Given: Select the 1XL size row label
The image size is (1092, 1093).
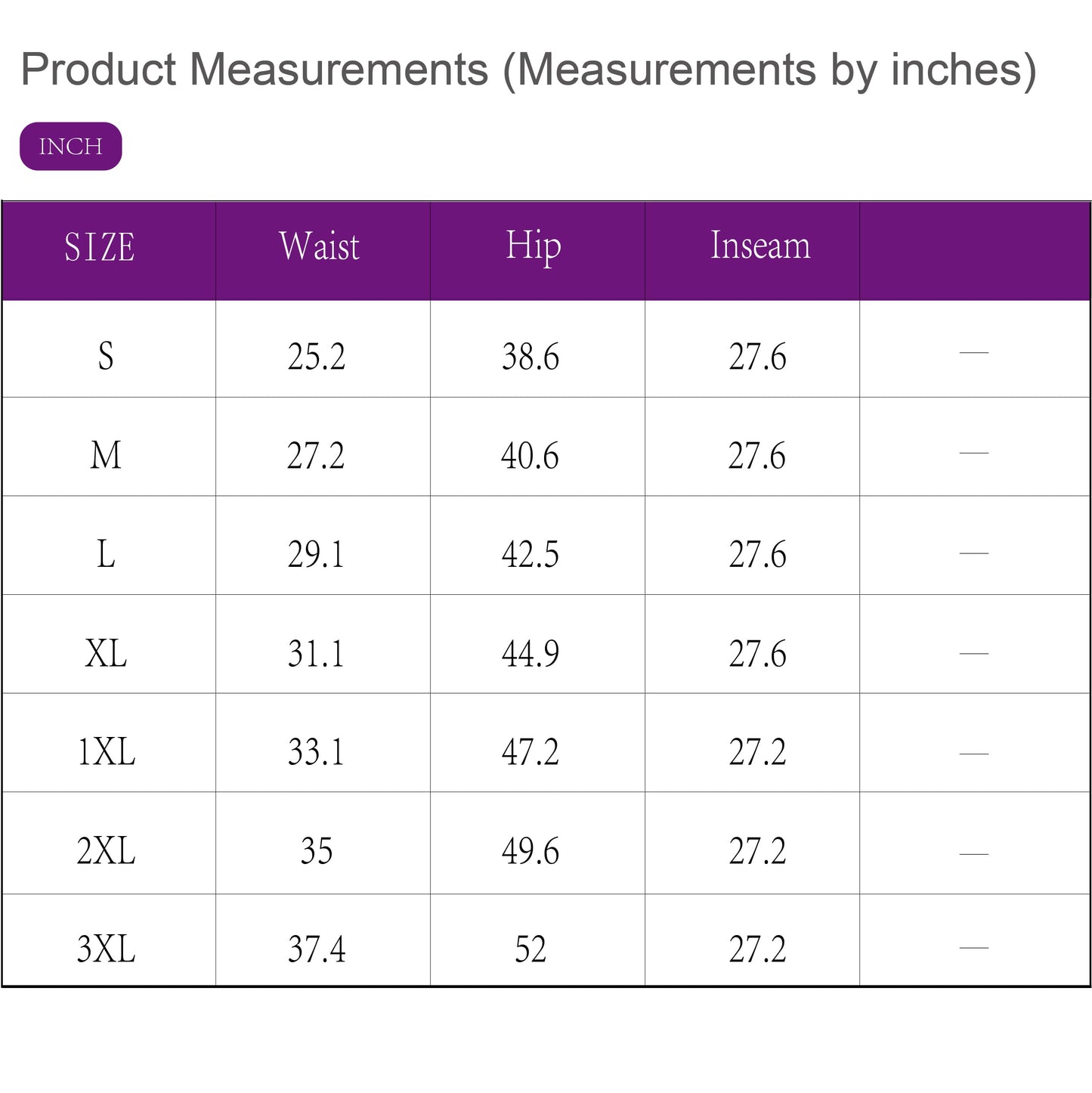Looking at the screenshot, I should coord(106,752).
